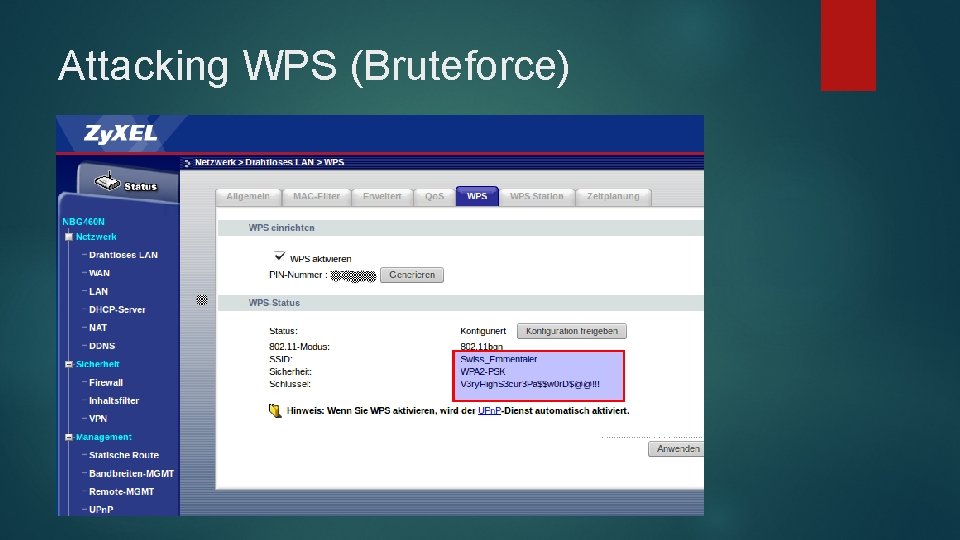960x540 pixels.
Task: Click the obscured PIN-Nummer value
Action: (353, 276)
